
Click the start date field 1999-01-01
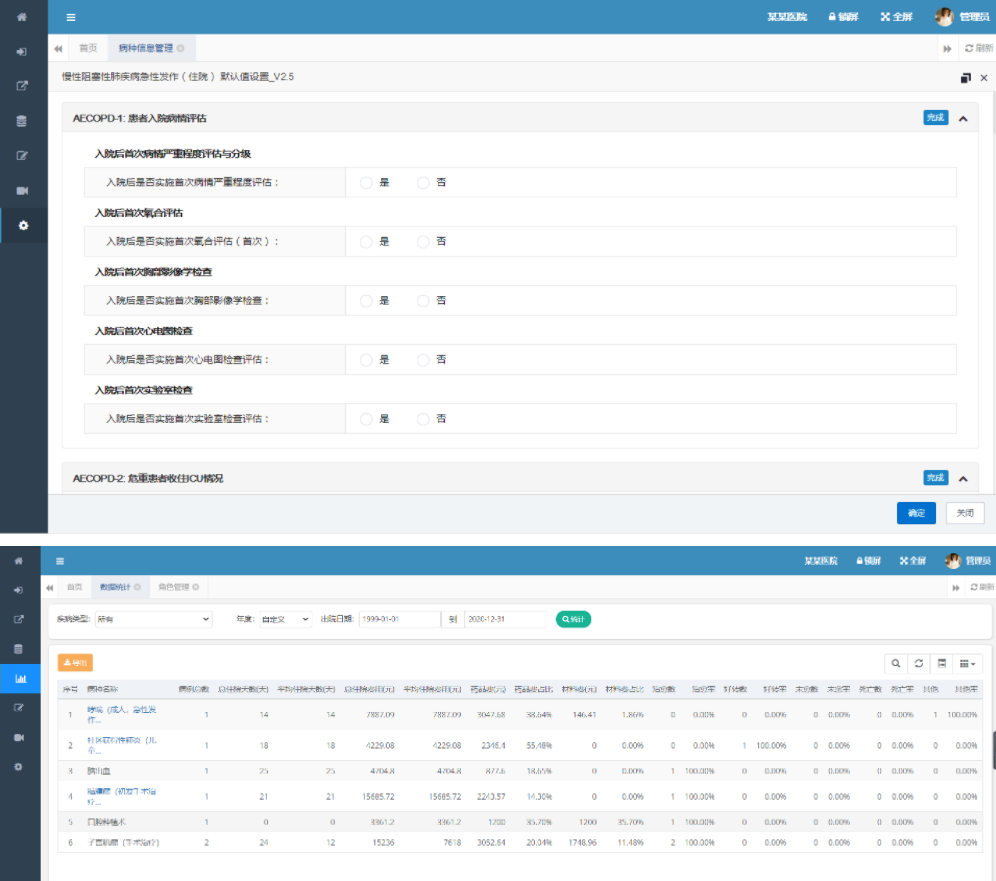tap(400, 619)
